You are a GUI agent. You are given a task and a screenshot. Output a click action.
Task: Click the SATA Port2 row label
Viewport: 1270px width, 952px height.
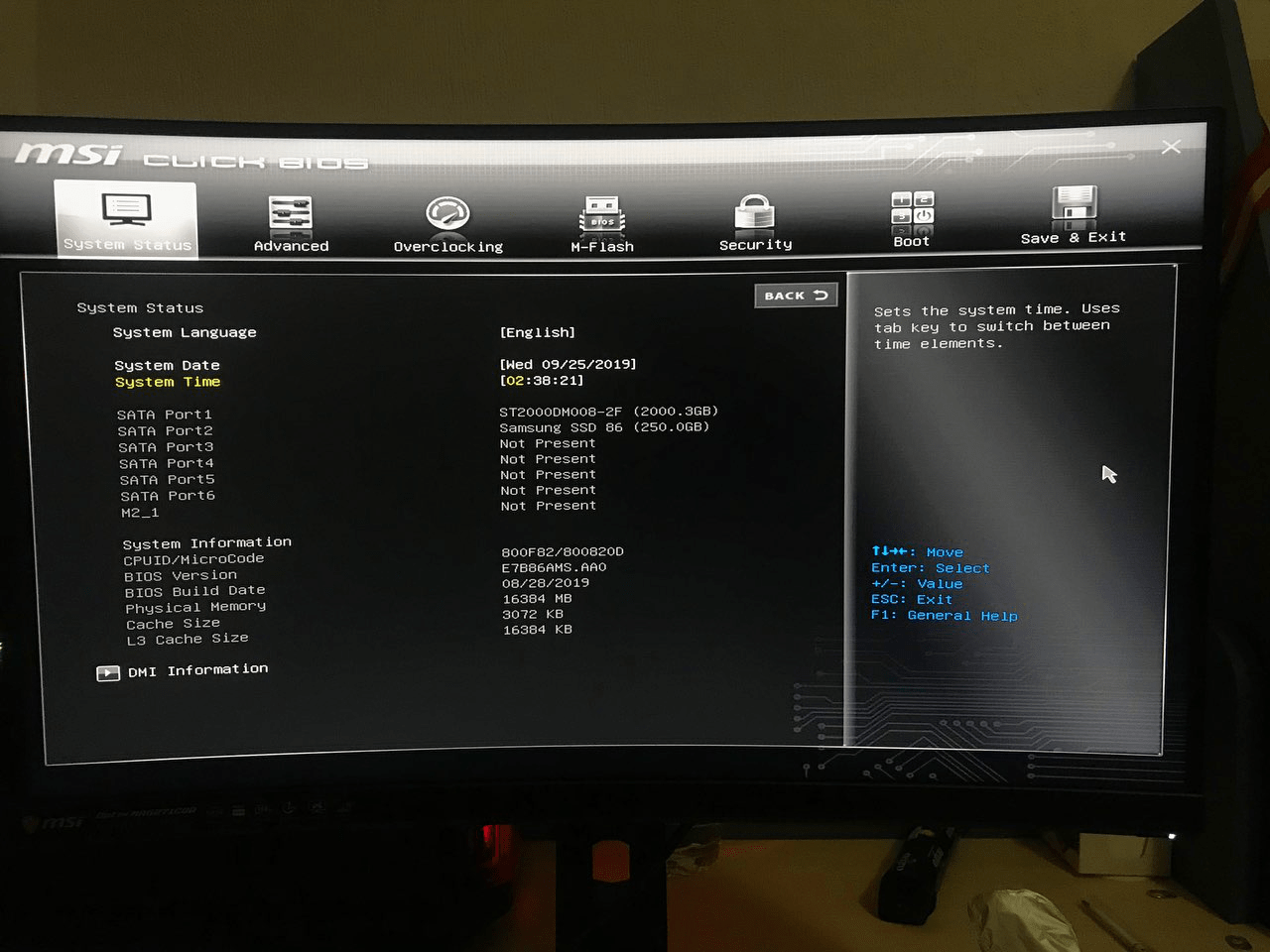(x=166, y=430)
